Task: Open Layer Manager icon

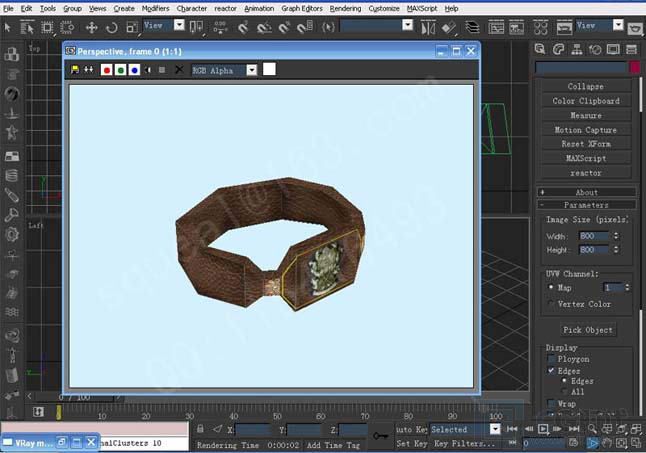Action: tap(472, 28)
